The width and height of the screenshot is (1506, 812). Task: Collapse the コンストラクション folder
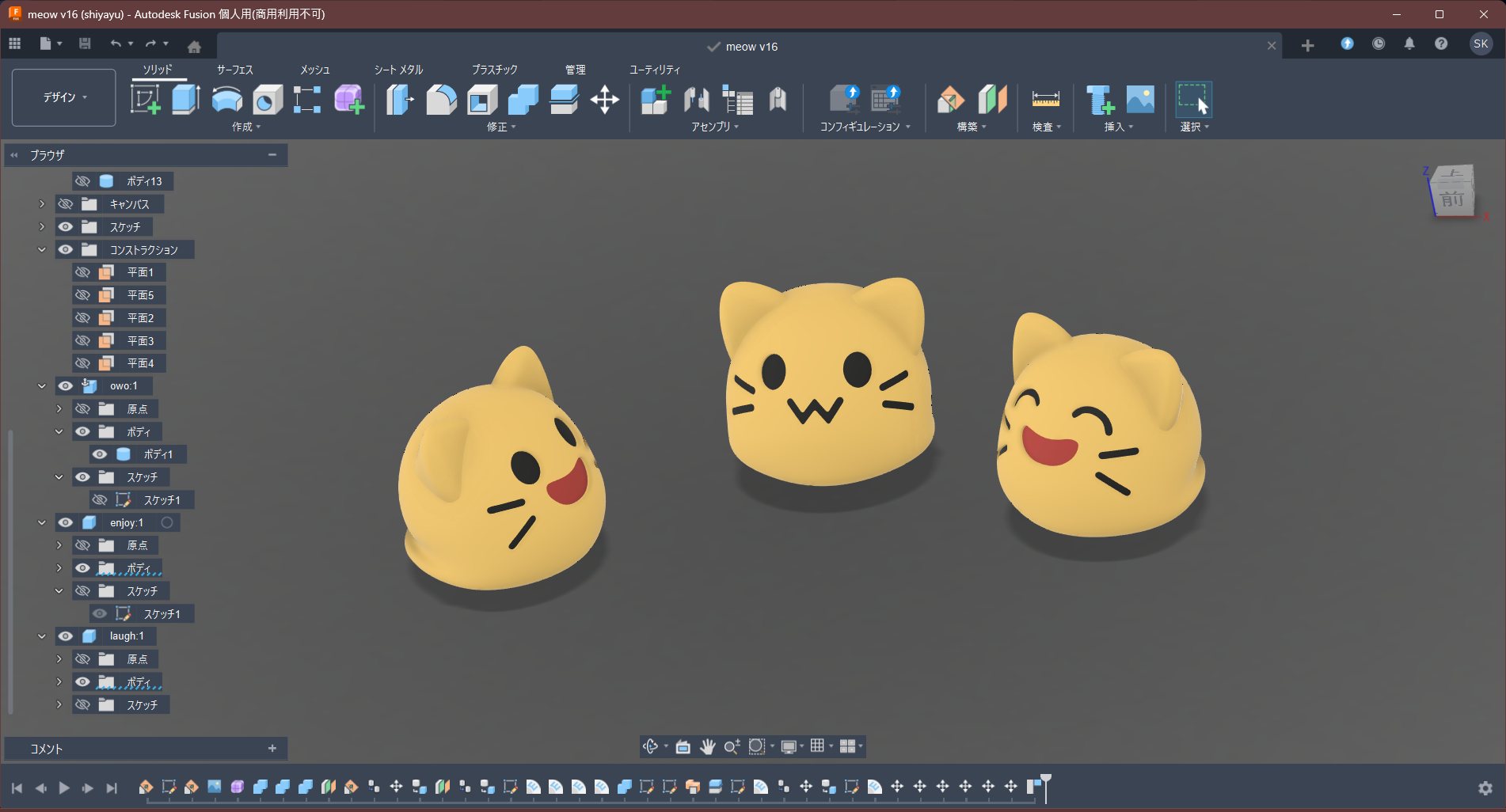pyautogui.click(x=42, y=250)
